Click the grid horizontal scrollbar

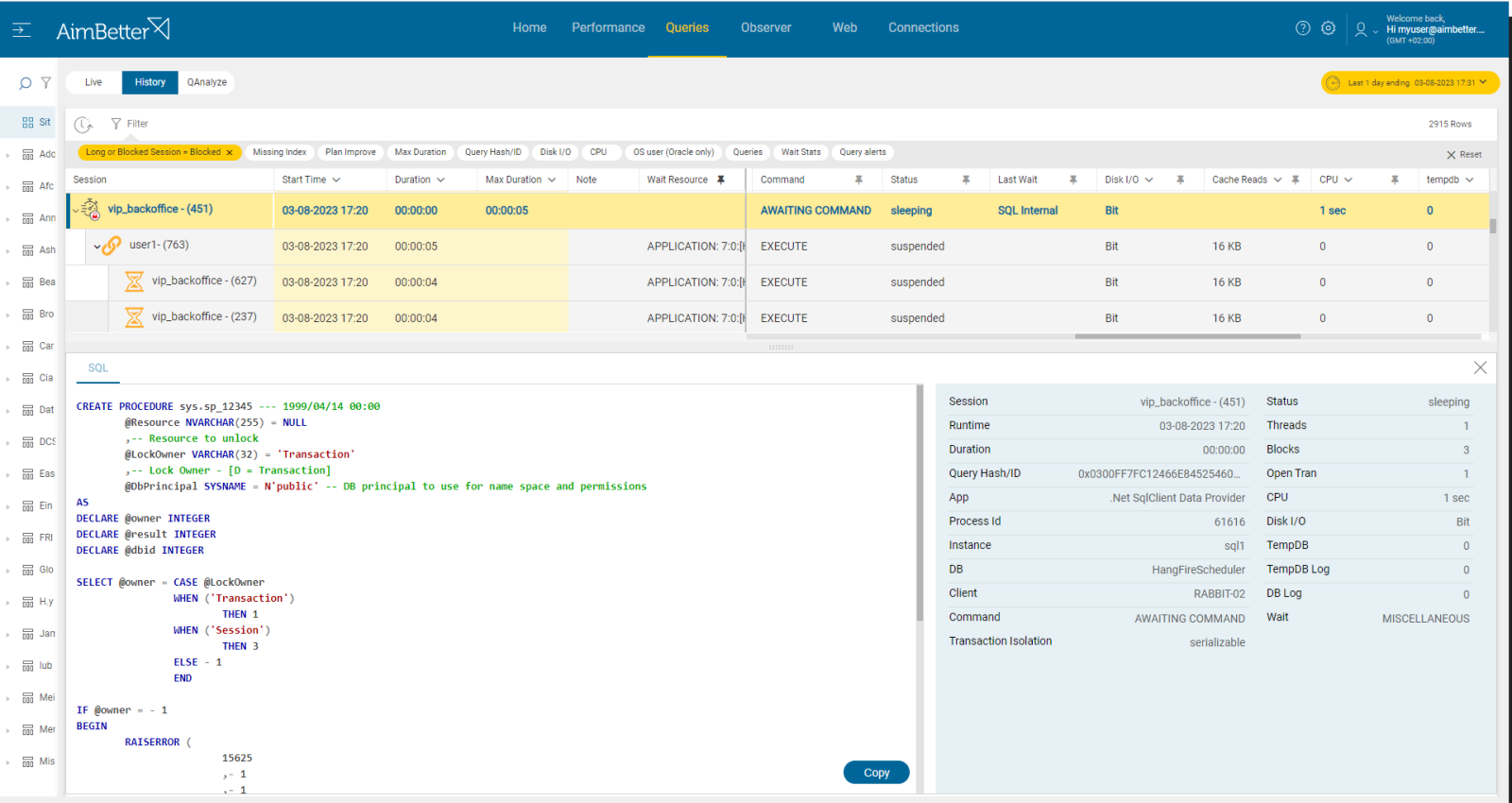pos(1188,336)
